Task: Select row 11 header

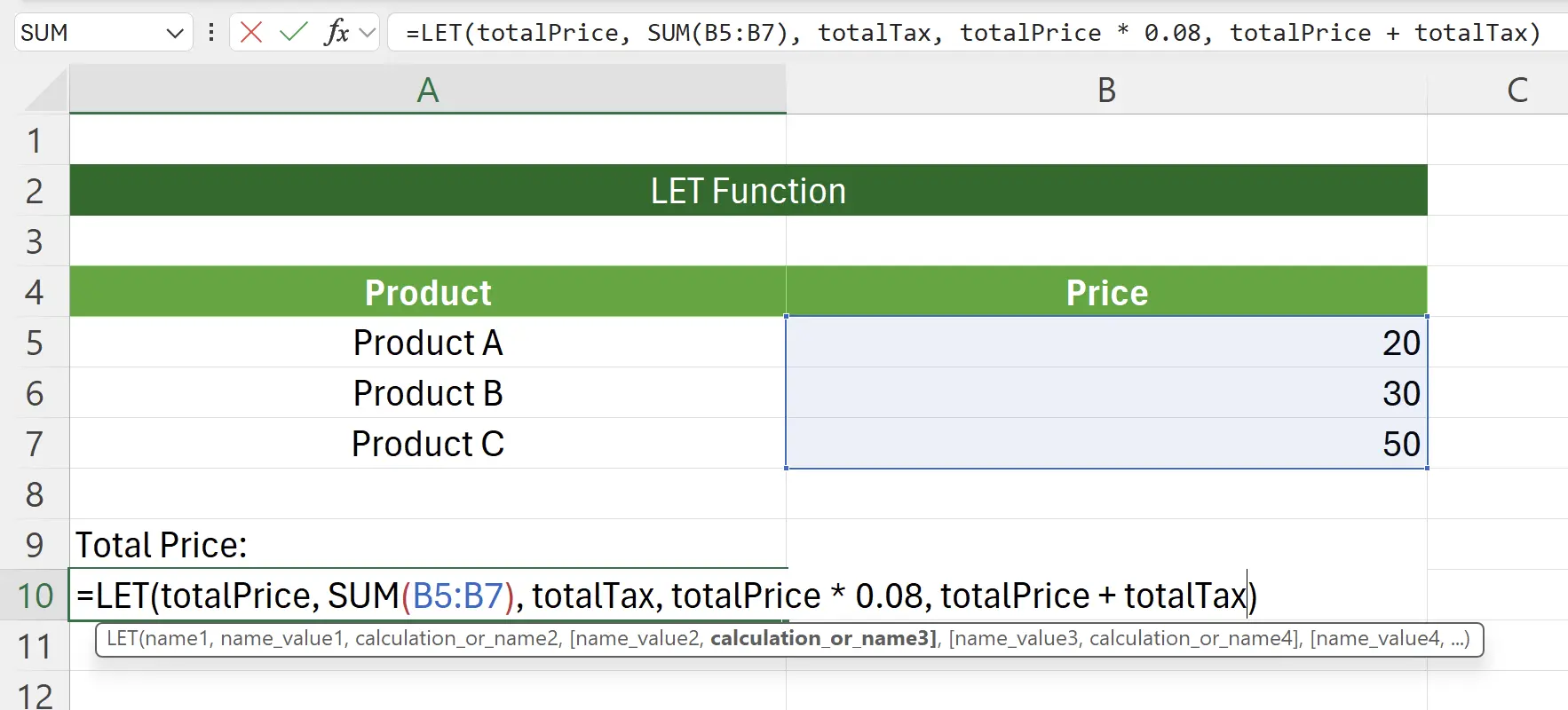Action: pyautogui.click(x=35, y=646)
